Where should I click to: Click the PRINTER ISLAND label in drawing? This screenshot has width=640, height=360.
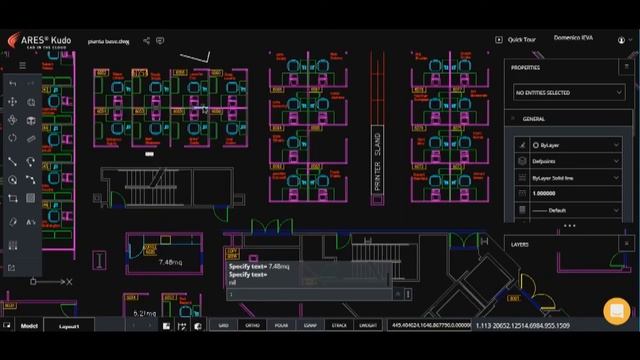[378, 162]
